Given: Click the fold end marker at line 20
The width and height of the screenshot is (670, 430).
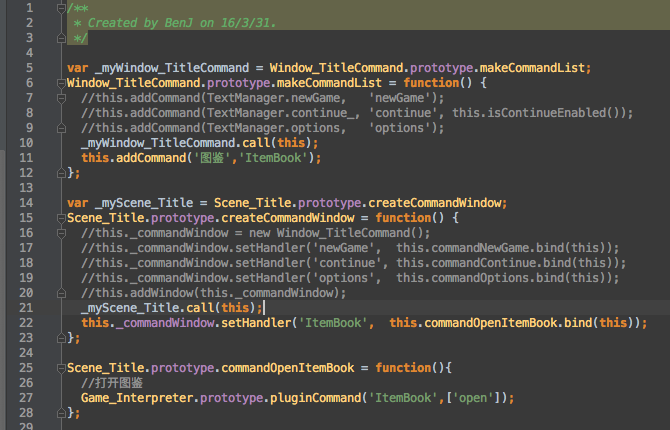Looking at the screenshot, I should [x=61, y=293].
